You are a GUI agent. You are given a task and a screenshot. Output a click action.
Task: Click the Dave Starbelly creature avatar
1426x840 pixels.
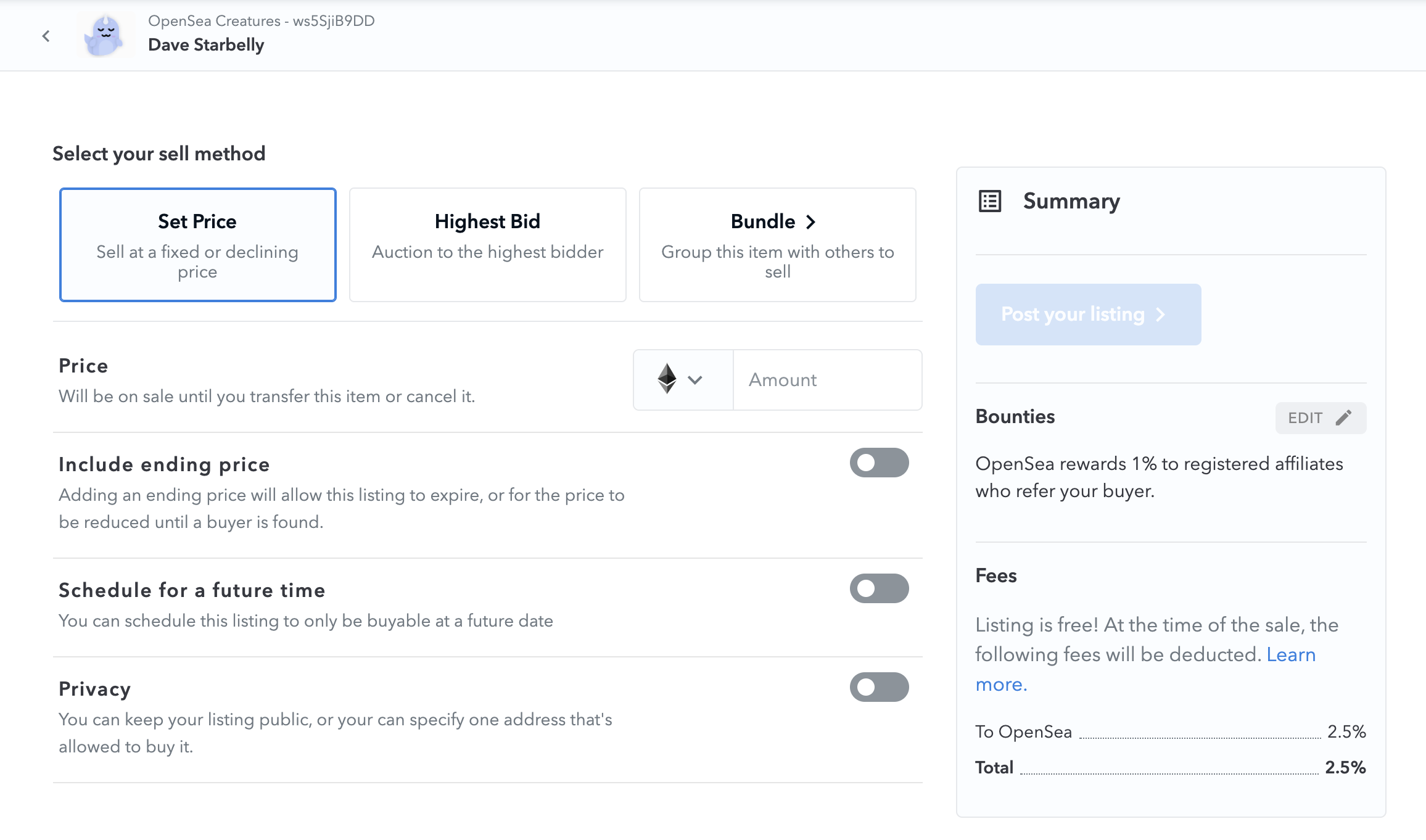tap(105, 35)
